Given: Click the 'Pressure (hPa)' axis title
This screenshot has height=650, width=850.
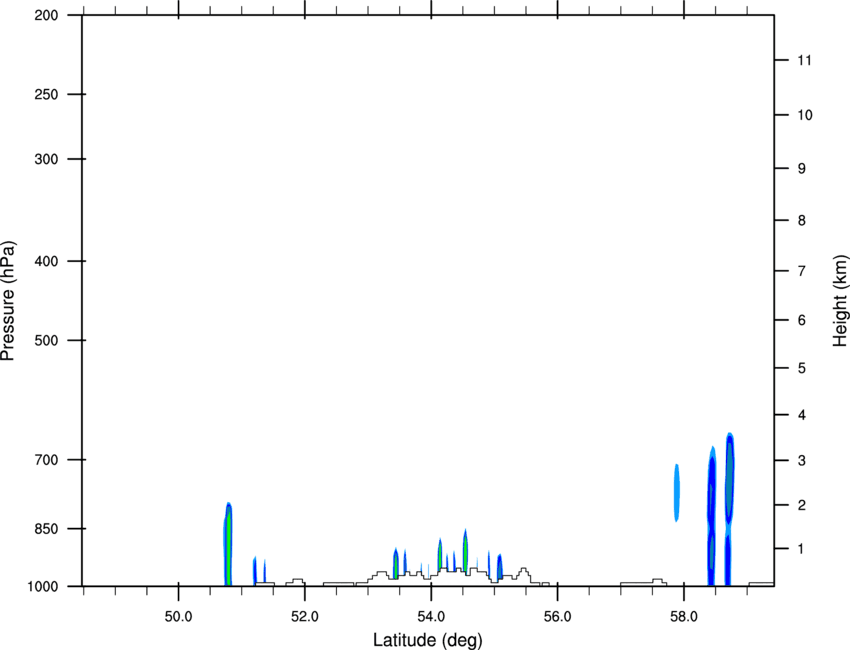Looking at the screenshot, I should [8, 301].
